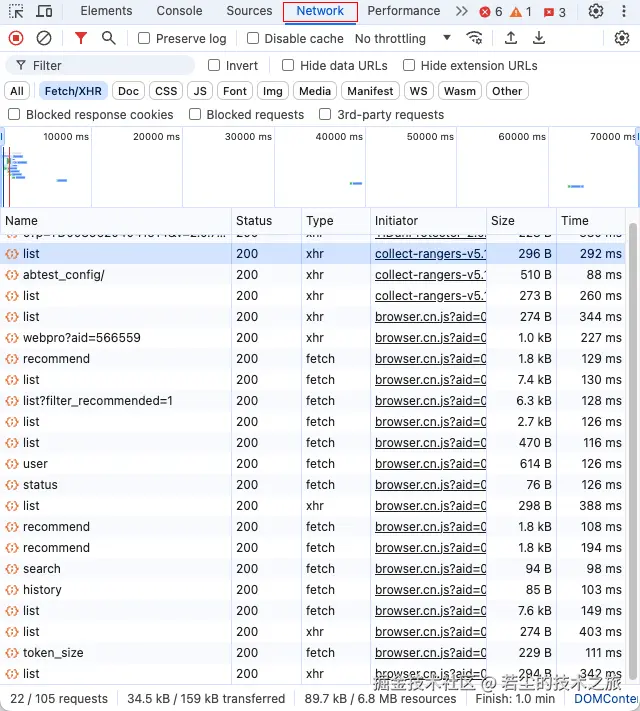This screenshot has height=711, width=640.
Task: Select the Doc request type filter
Action: pyautogui.click(x=128, y=91)
